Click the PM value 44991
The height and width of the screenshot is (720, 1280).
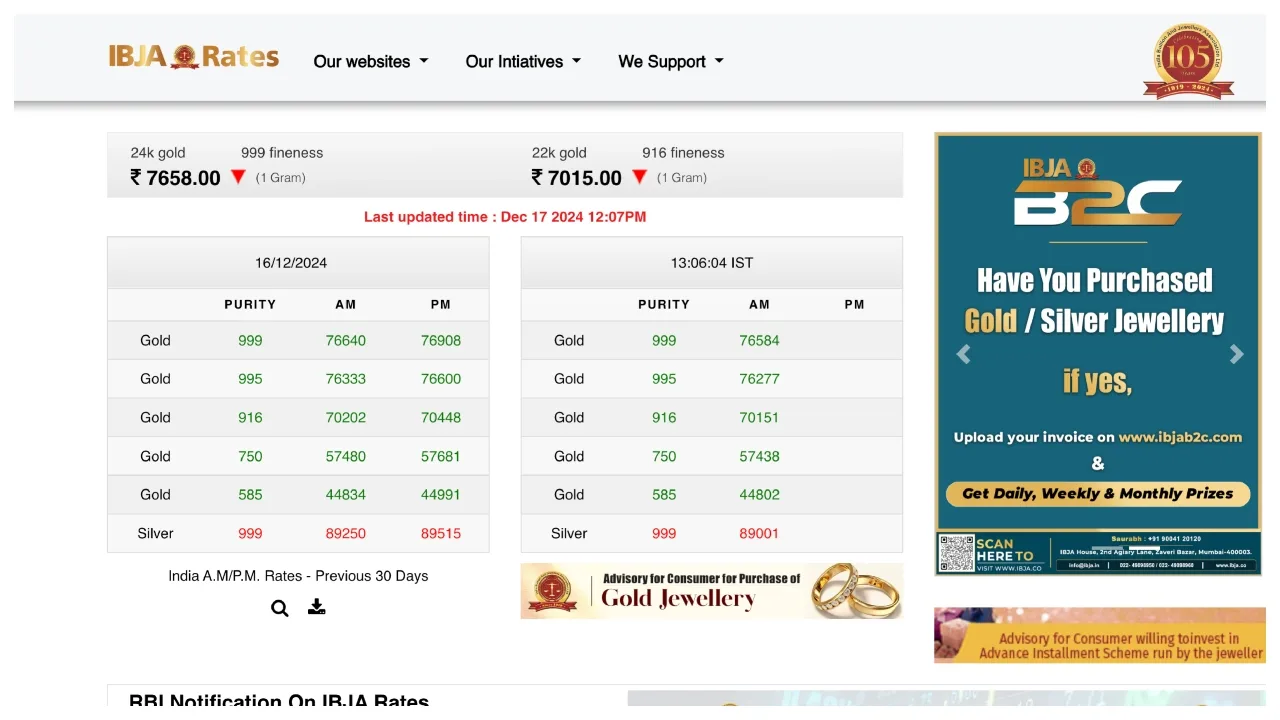pos(441,495)
